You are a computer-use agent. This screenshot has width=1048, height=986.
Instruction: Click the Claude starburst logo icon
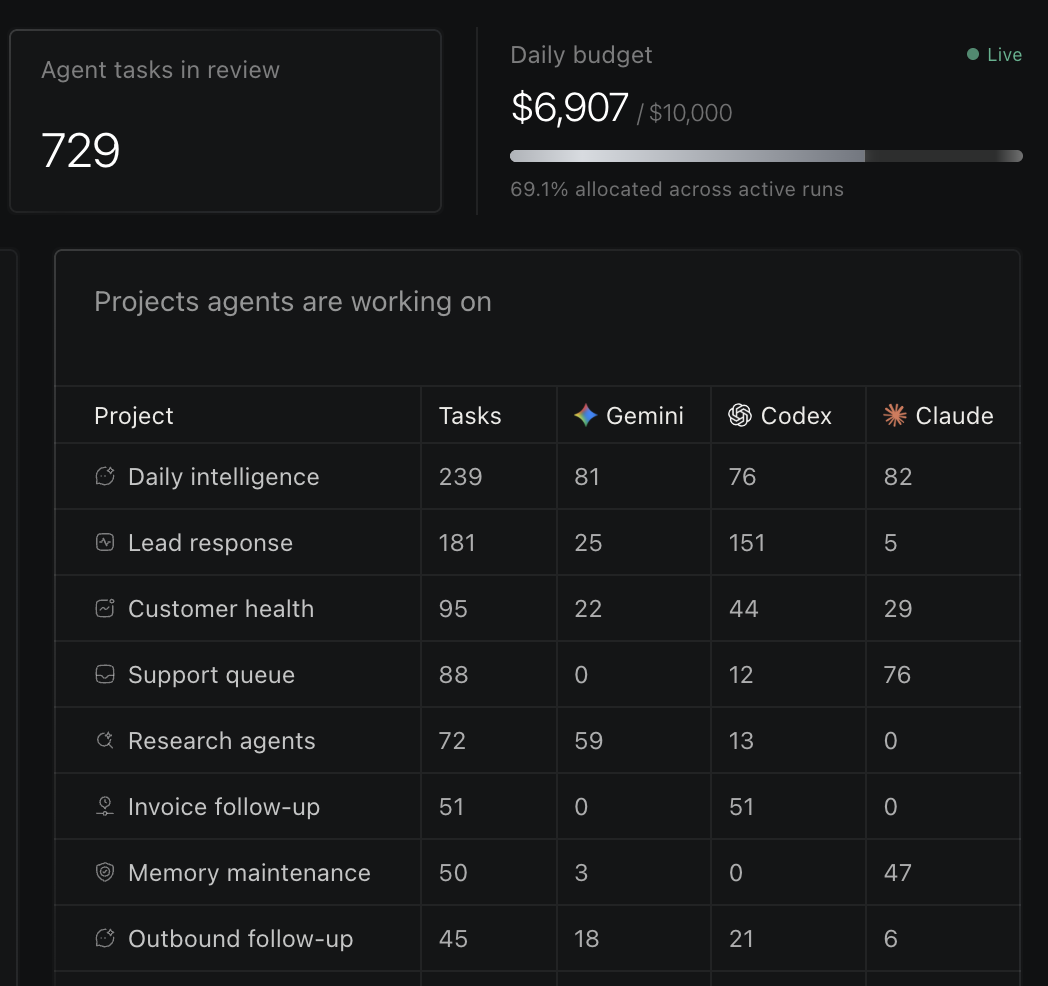coord(895,415)
